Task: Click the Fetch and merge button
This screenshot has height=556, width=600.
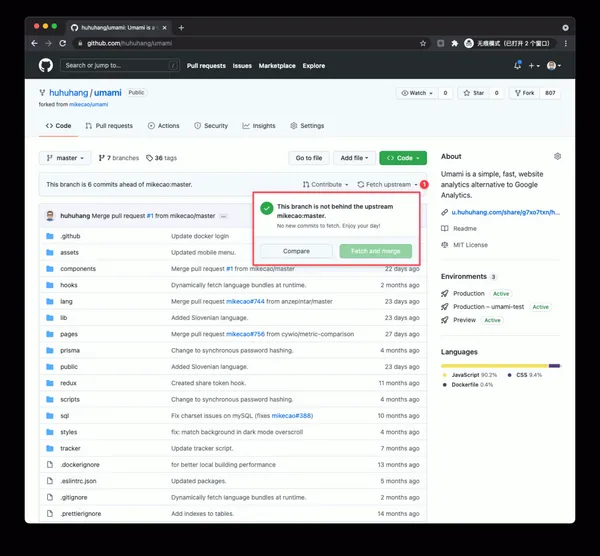Action: click(x=376, y=251)
